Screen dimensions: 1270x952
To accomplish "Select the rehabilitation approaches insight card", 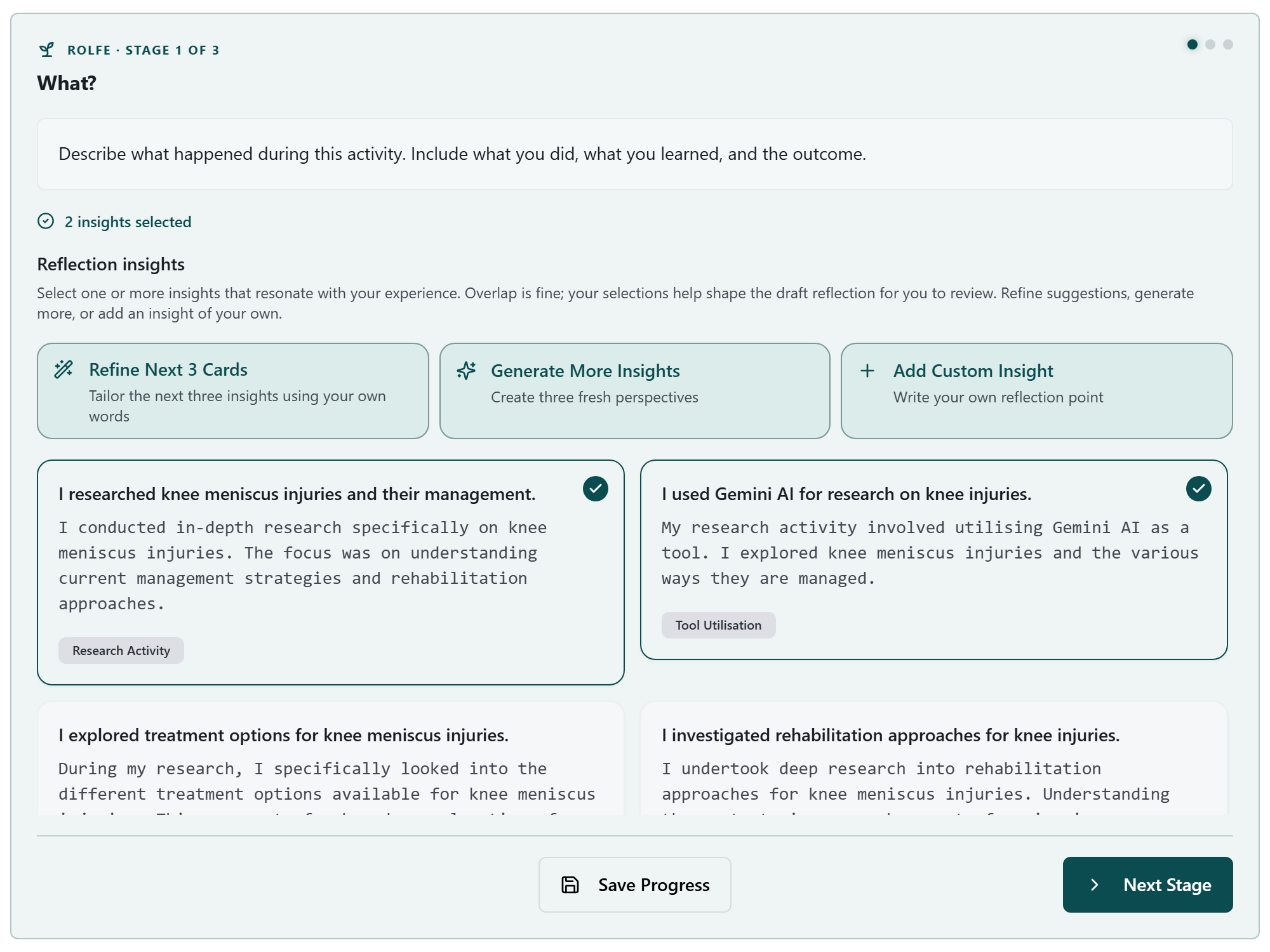I will click(933, 758).
